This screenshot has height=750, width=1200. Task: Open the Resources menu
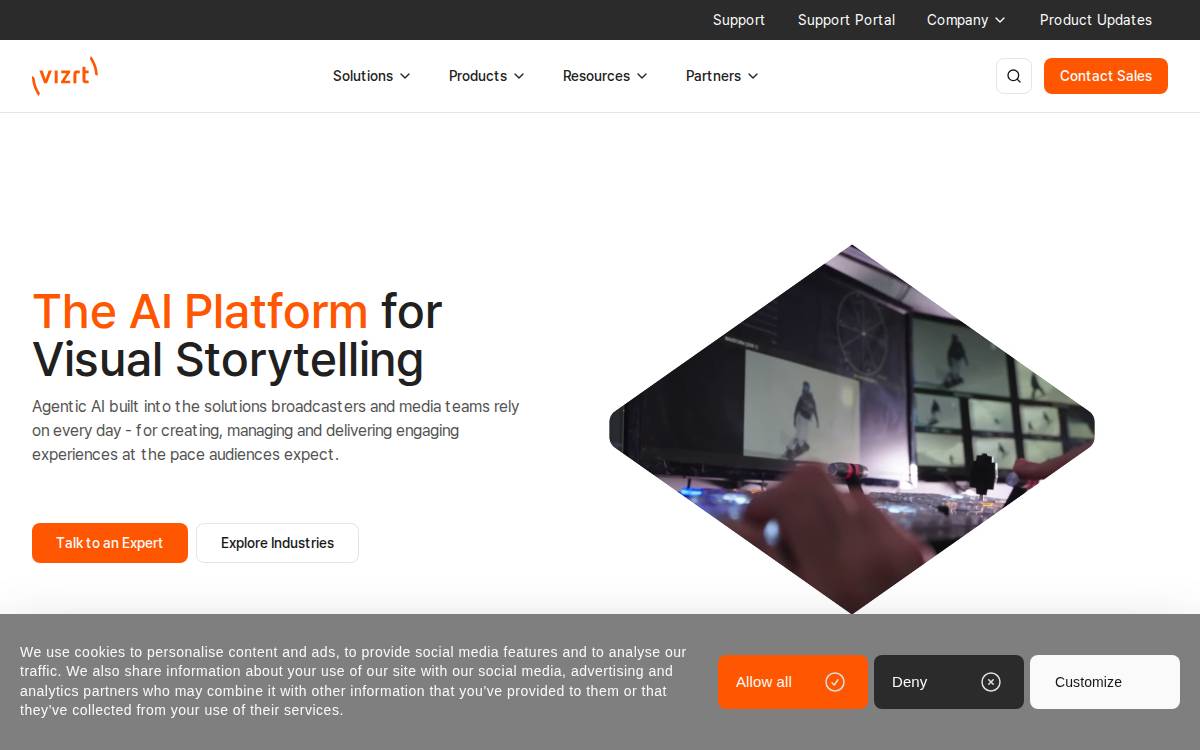605,76
